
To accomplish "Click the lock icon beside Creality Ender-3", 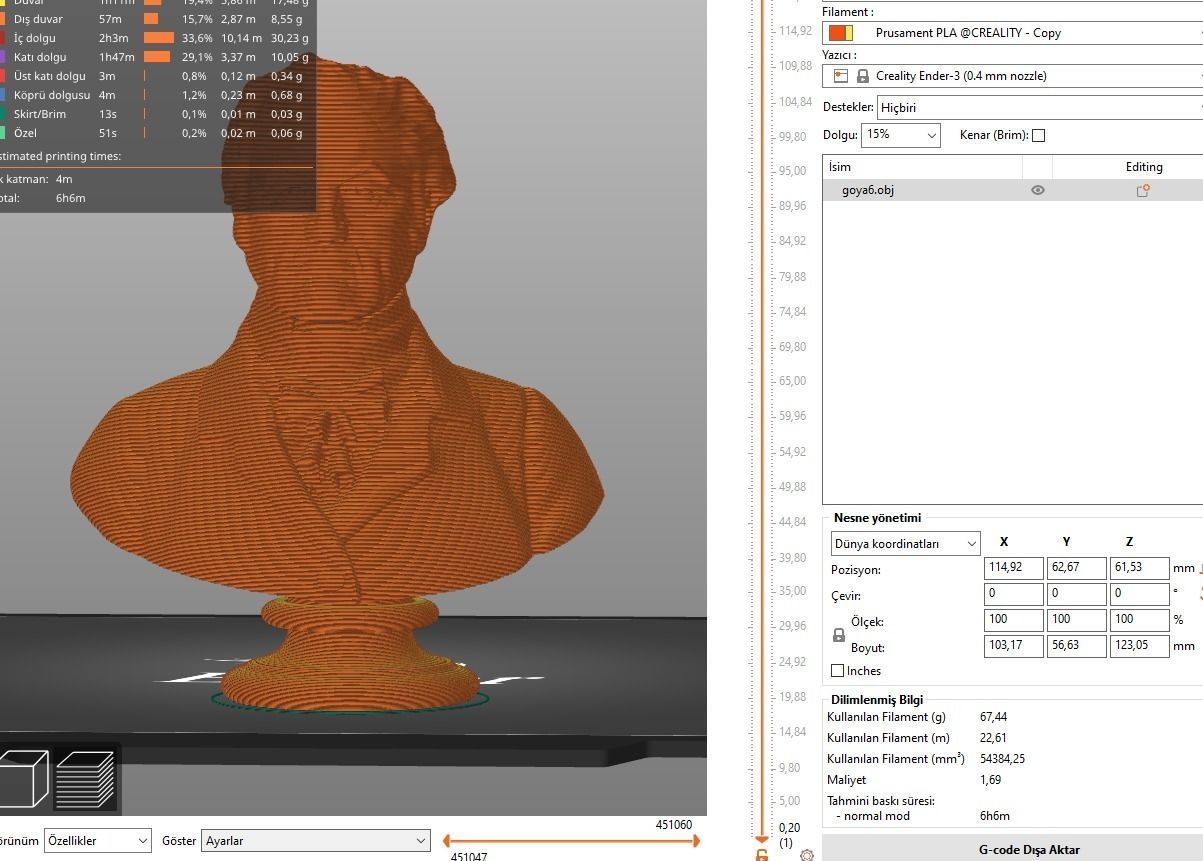I will [863, 76].
